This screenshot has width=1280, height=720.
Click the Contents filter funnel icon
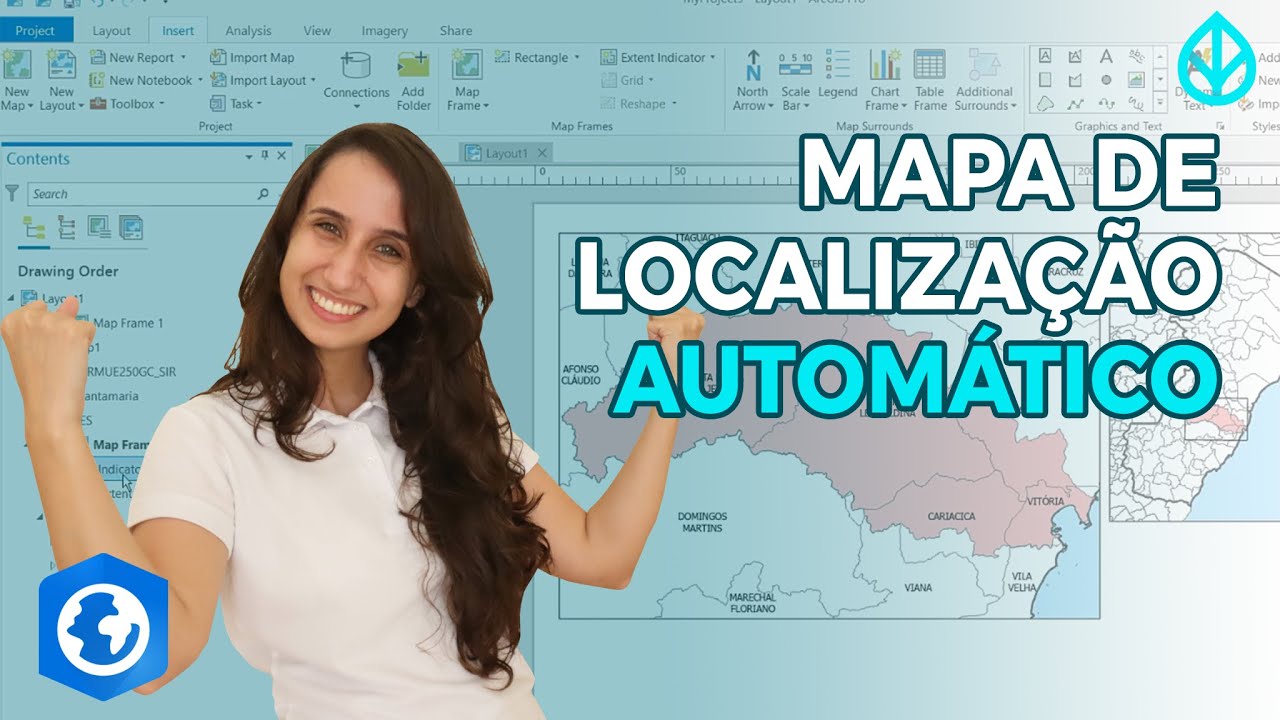(12, 193)
